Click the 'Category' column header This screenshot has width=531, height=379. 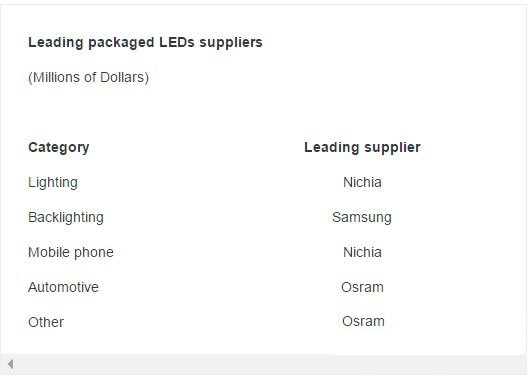(x=59, y=148)
